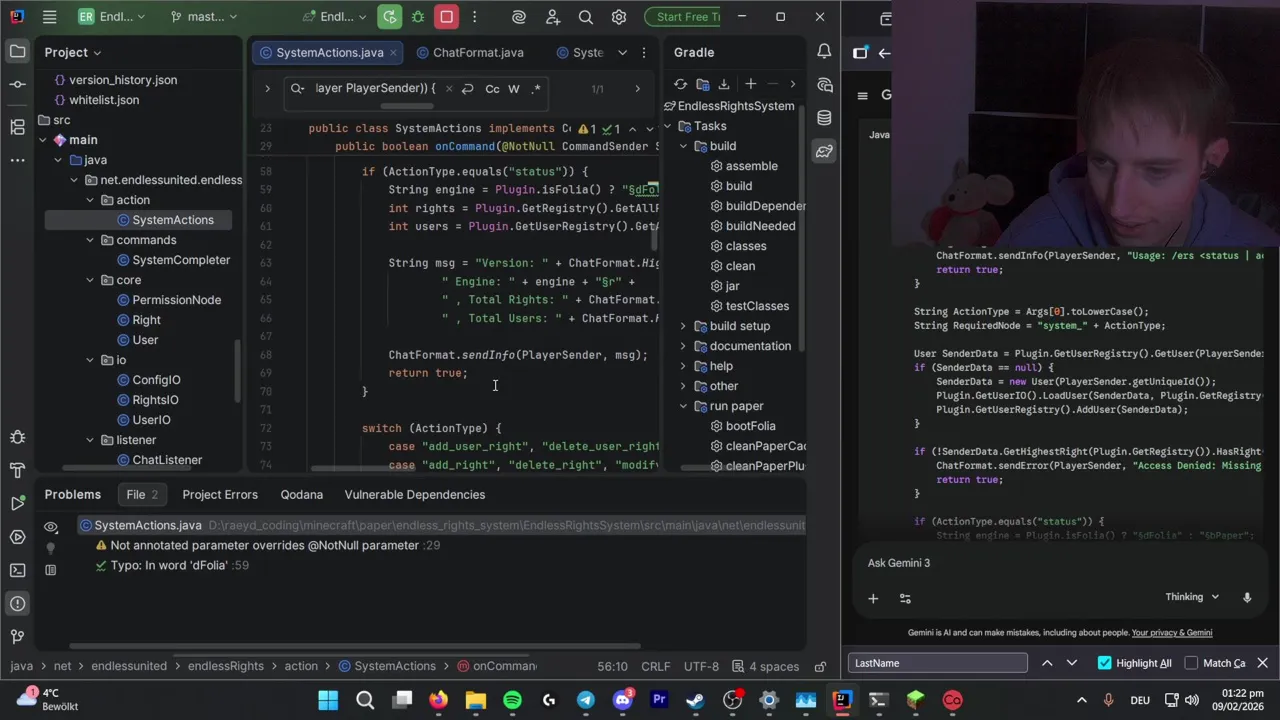
Task: Toggle read-only lock icon in status bar
Action: click(x=820, y=666)
